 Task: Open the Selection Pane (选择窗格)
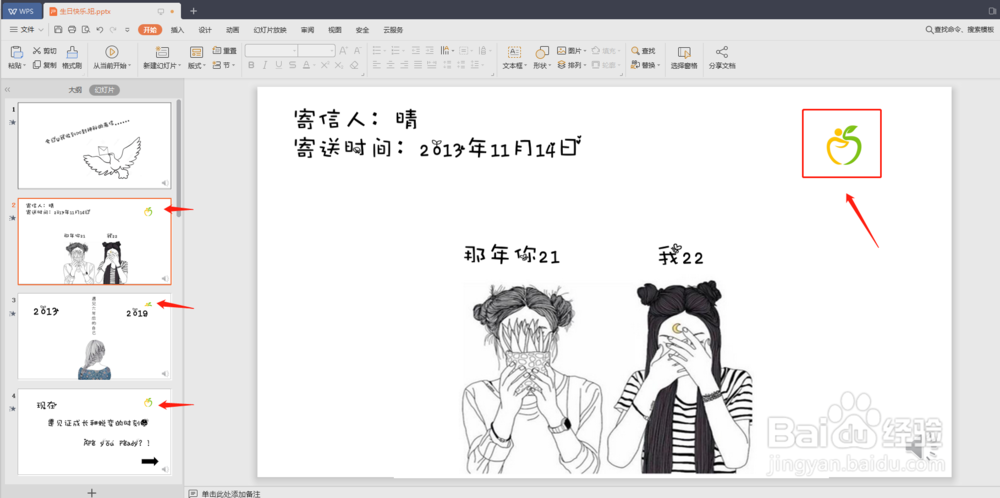[x=684, y=57]
